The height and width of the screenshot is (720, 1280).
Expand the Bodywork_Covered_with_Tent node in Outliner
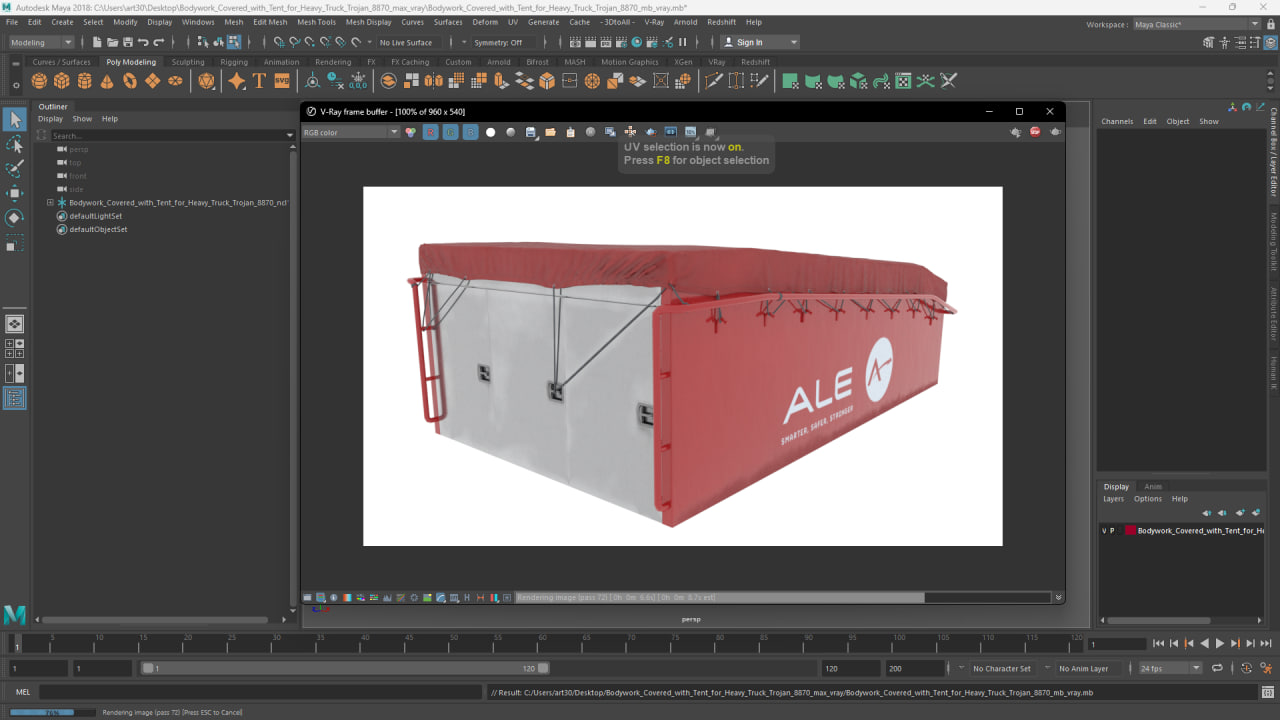pyautogui.click(x=50, y=202)
